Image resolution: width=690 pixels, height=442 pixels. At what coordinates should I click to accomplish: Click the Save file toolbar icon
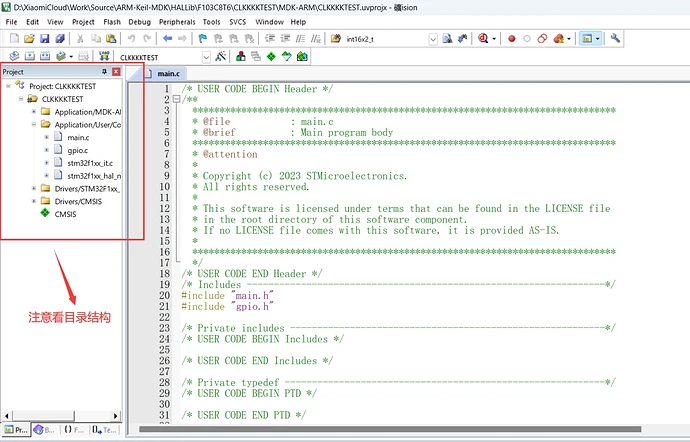point(44,39)
